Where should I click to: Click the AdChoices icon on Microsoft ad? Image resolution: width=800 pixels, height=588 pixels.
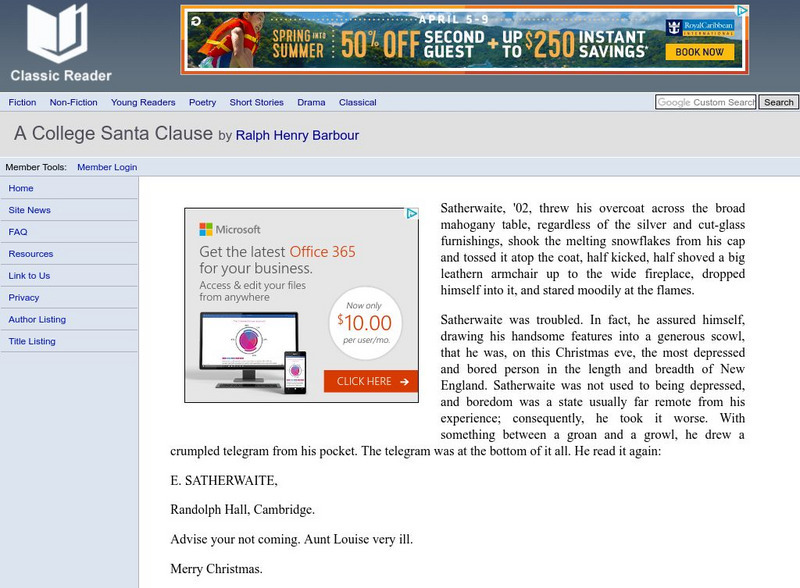(x=412, y=214)
